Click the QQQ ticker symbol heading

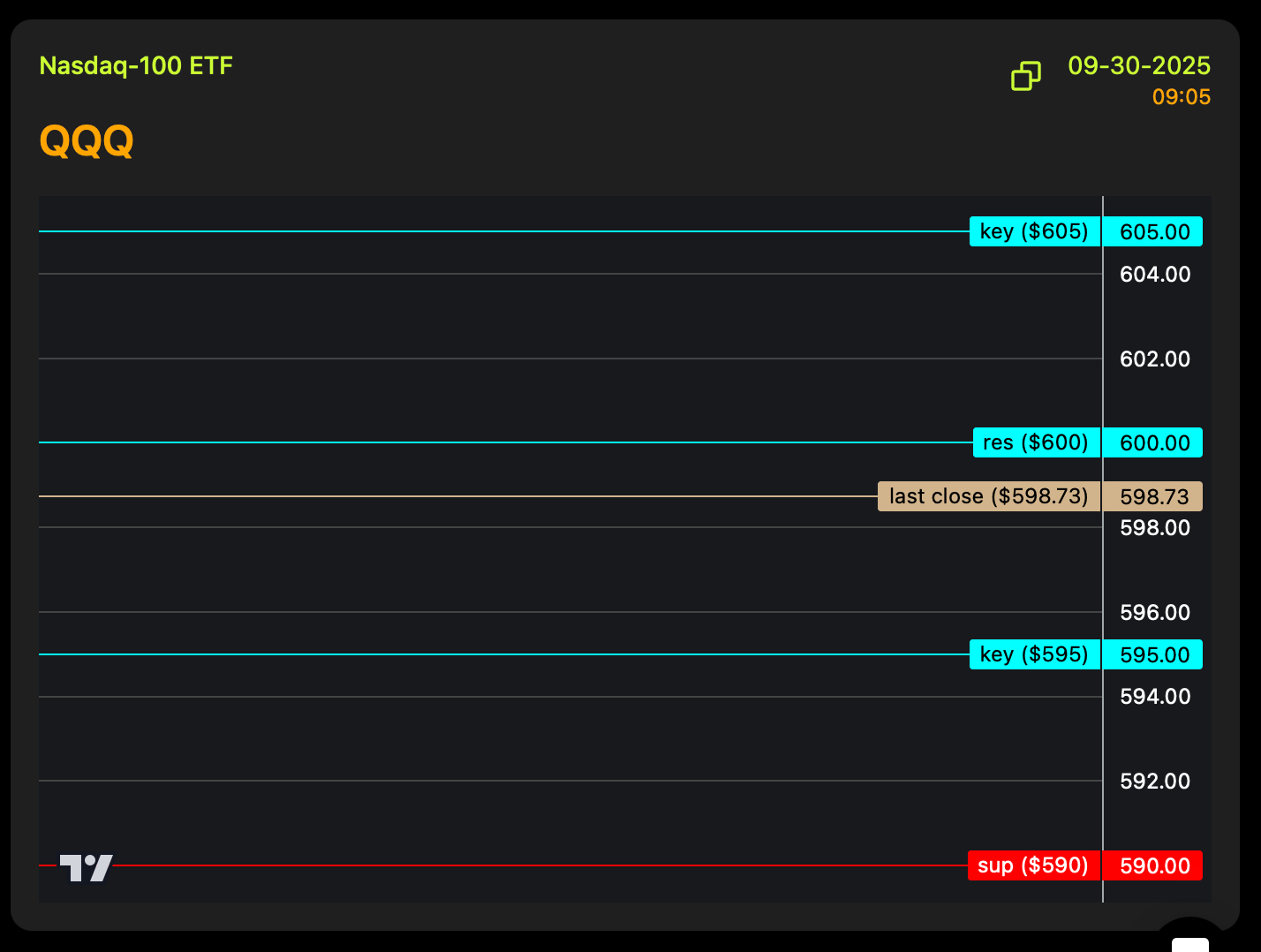point(87,140)
